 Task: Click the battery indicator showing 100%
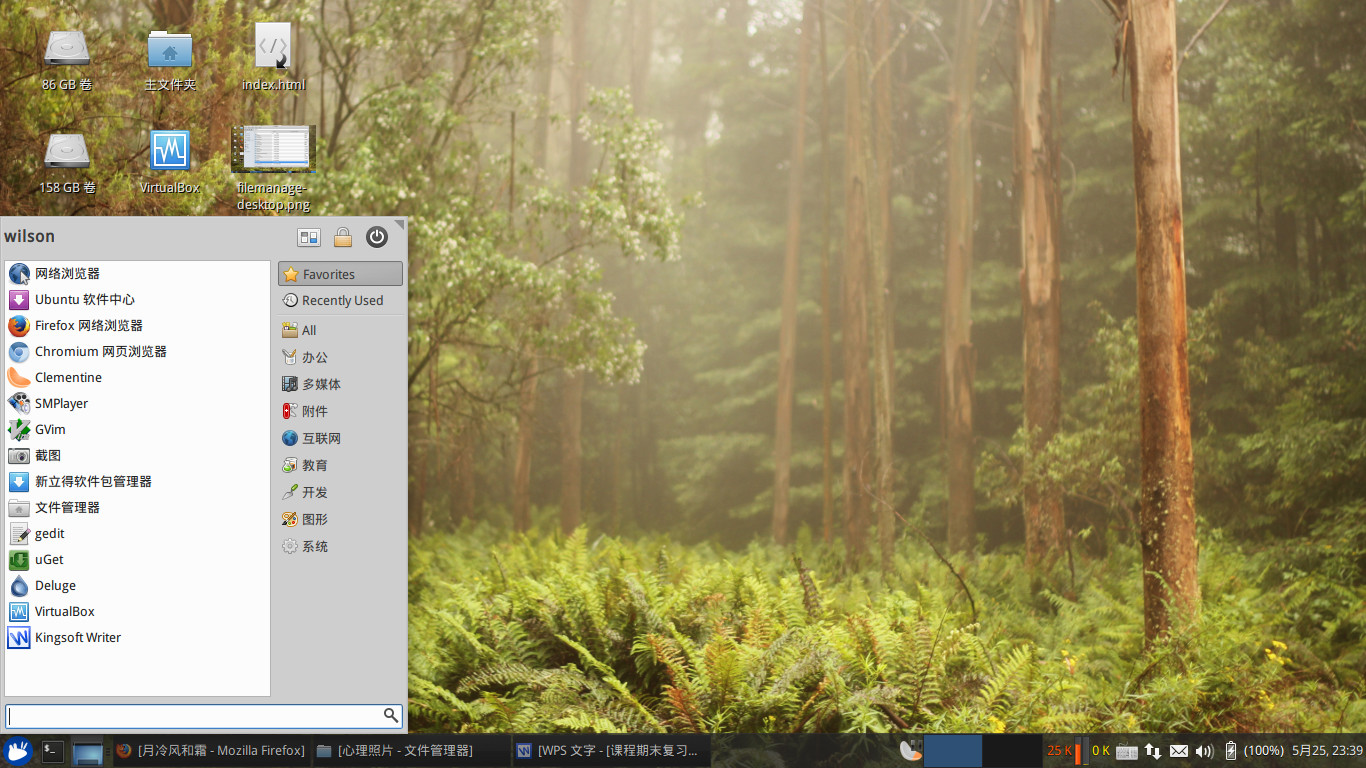[x=1254, y=750]
